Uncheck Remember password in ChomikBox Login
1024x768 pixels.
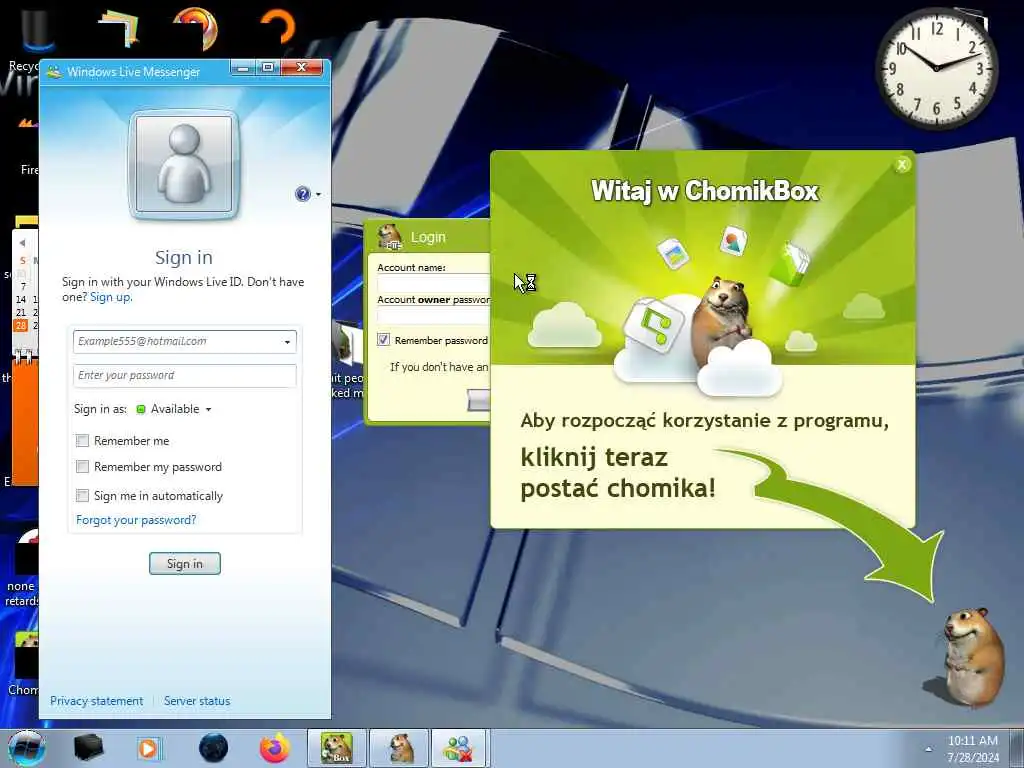(383, 340)
